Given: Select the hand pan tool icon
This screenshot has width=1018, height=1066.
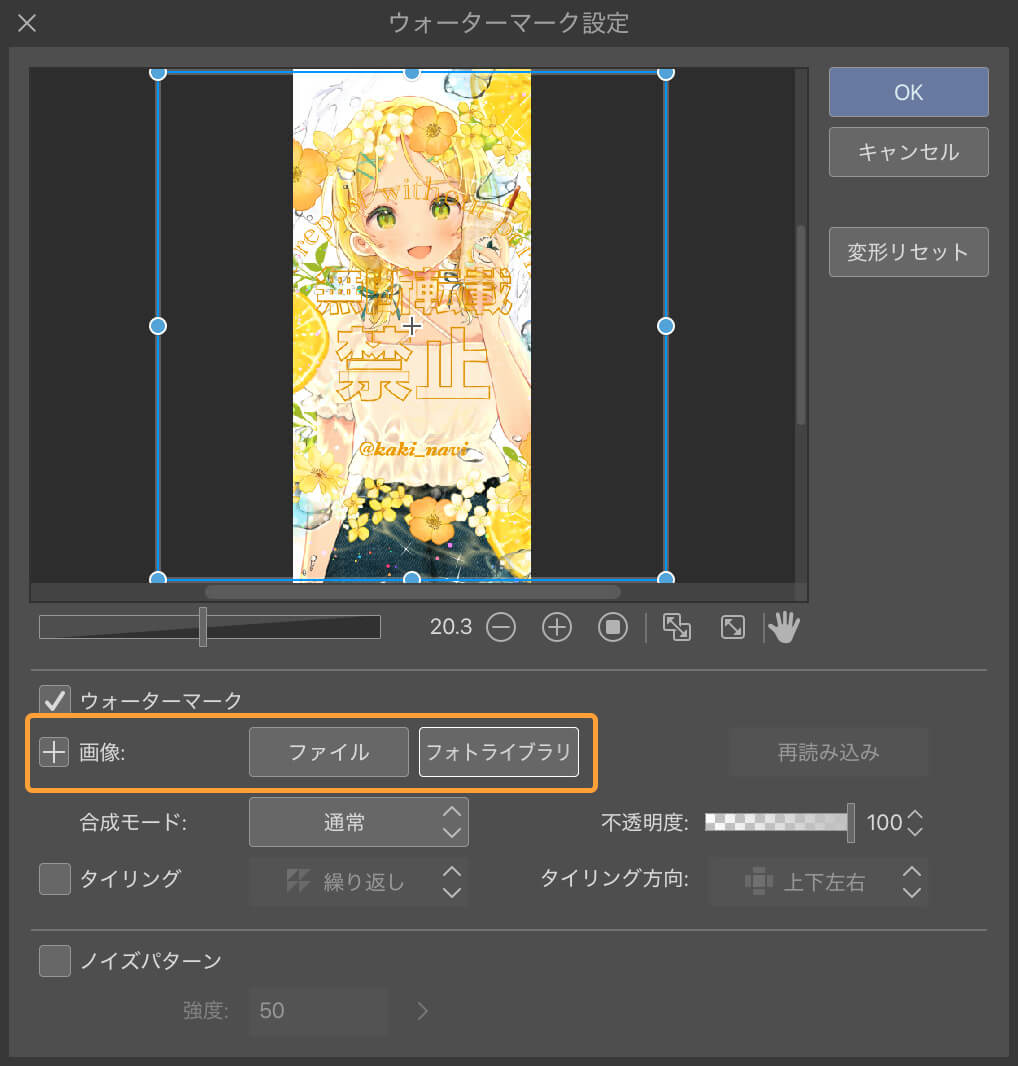Looking at the screenshot, I should tap(784, 626).
